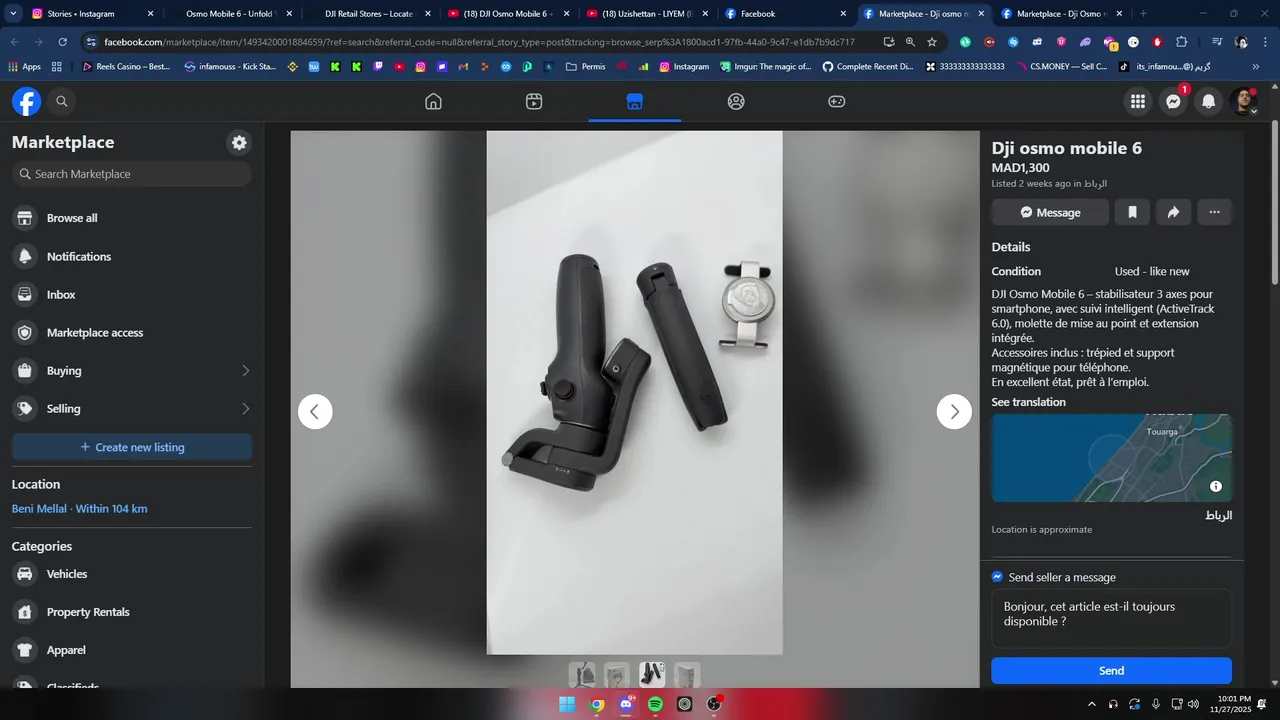Viewport: 1280px width, 720px height.
Task: Open Discord from the taskbar
Action: click(626, 704)
